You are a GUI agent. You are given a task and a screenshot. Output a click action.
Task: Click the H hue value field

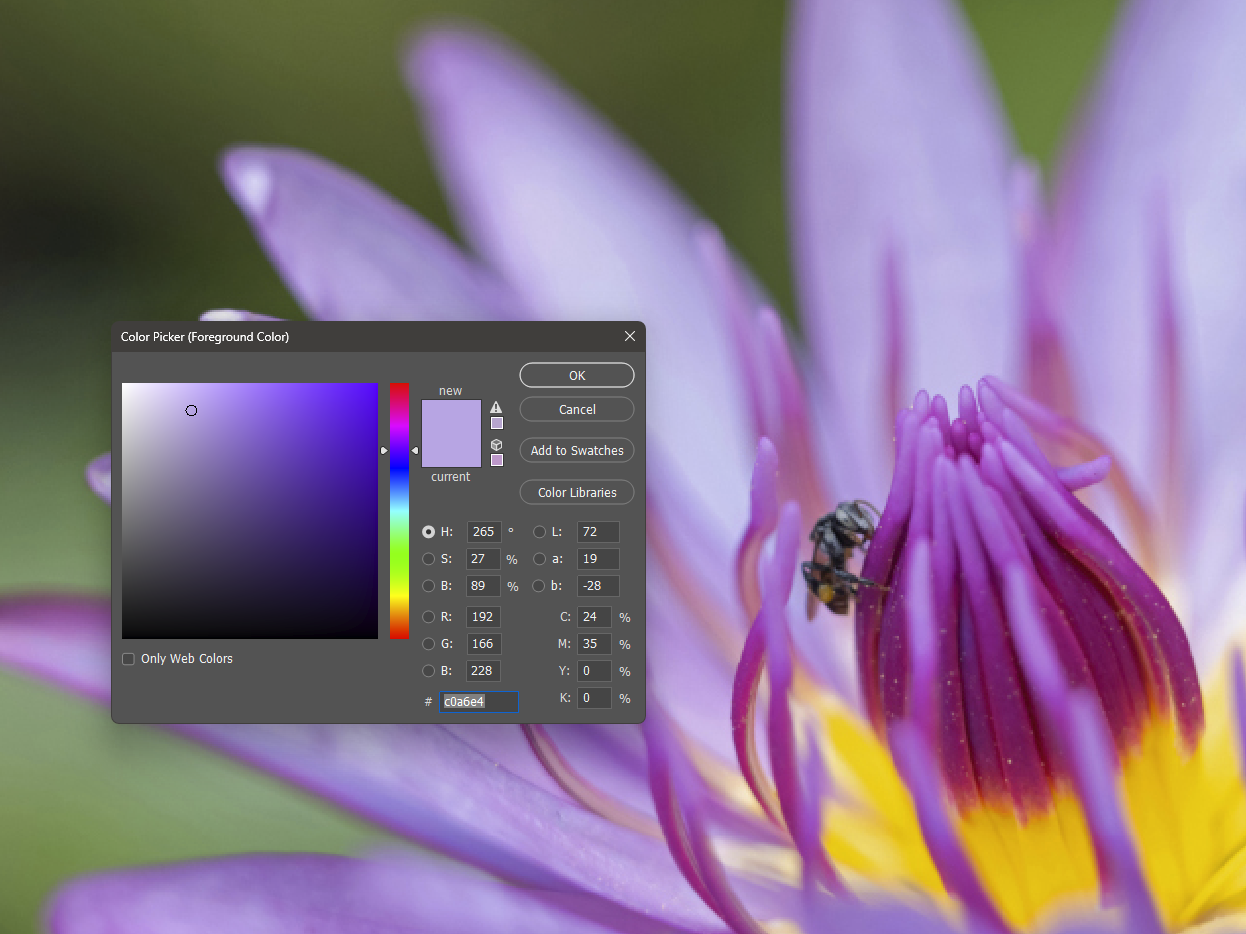[x=483, y=531]
